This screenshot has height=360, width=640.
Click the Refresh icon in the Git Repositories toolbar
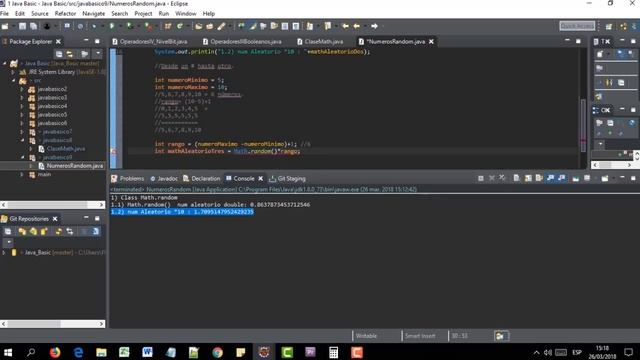59,231
